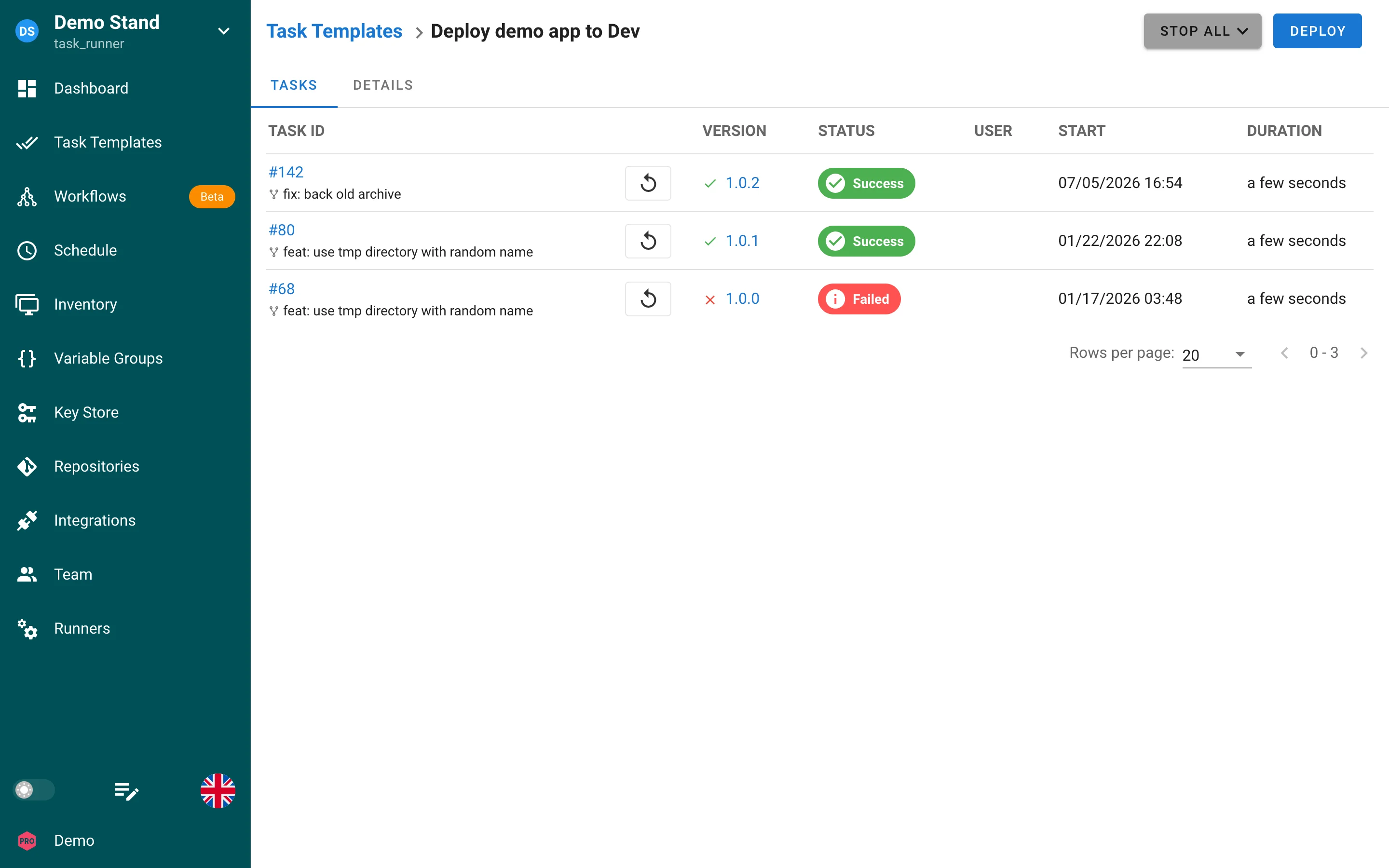Image resolution: width=1389 pixels, height=868 pixels.
Task: Open the Runners gears icon
Action: [27, 629]
